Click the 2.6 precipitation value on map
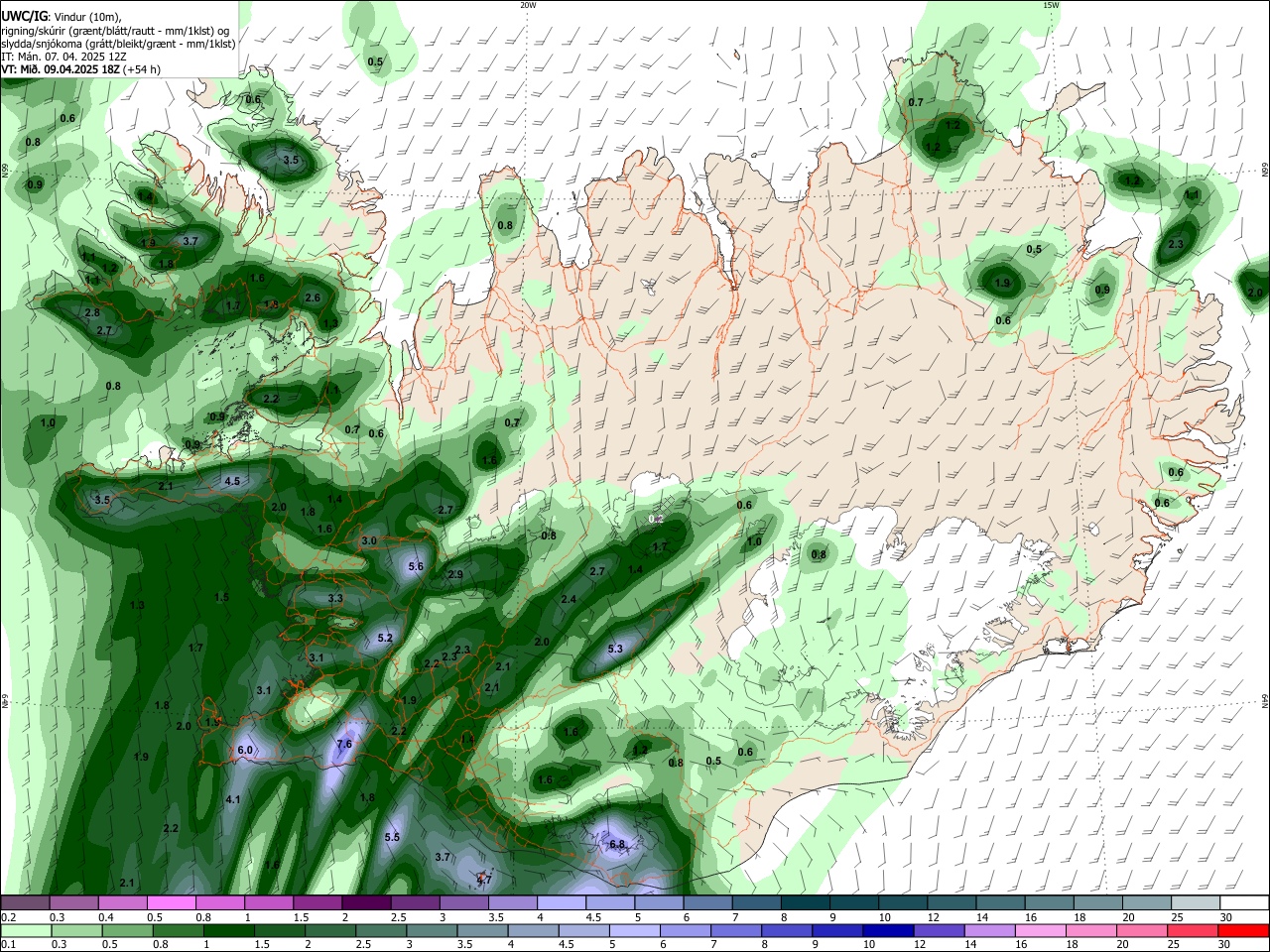The height and width of the screenshot is (952, 1270). point(313,297)
